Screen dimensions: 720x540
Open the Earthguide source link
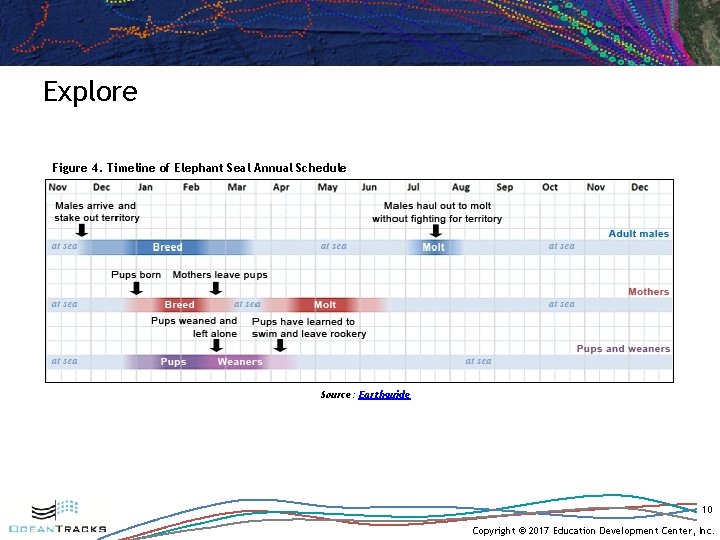(x=384, y=394)
